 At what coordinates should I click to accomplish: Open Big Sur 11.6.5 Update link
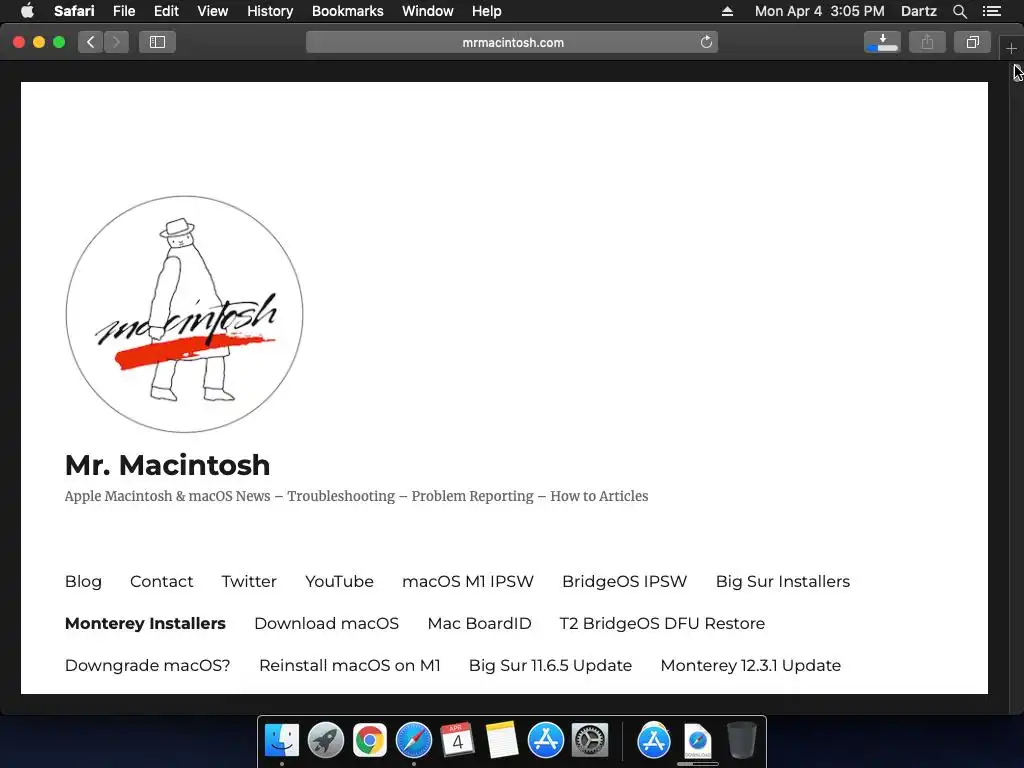[550, 665]
